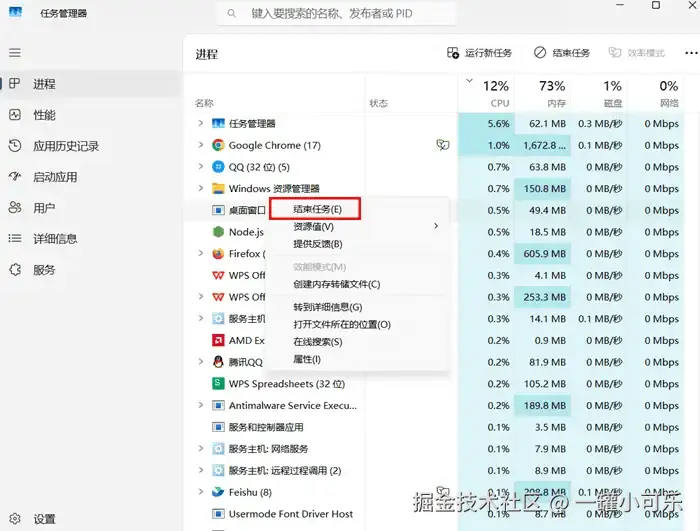
Task: Expand the 腾讯QQ process group
Action: [200, 362]
